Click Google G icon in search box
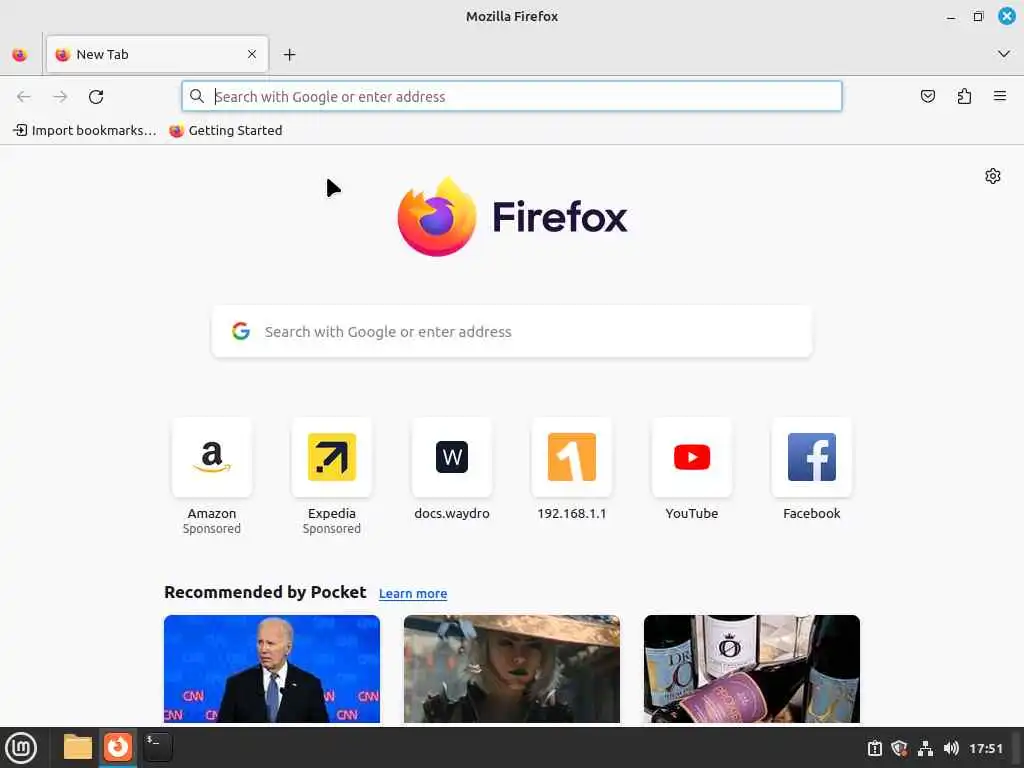 click(x=241, y=331)
